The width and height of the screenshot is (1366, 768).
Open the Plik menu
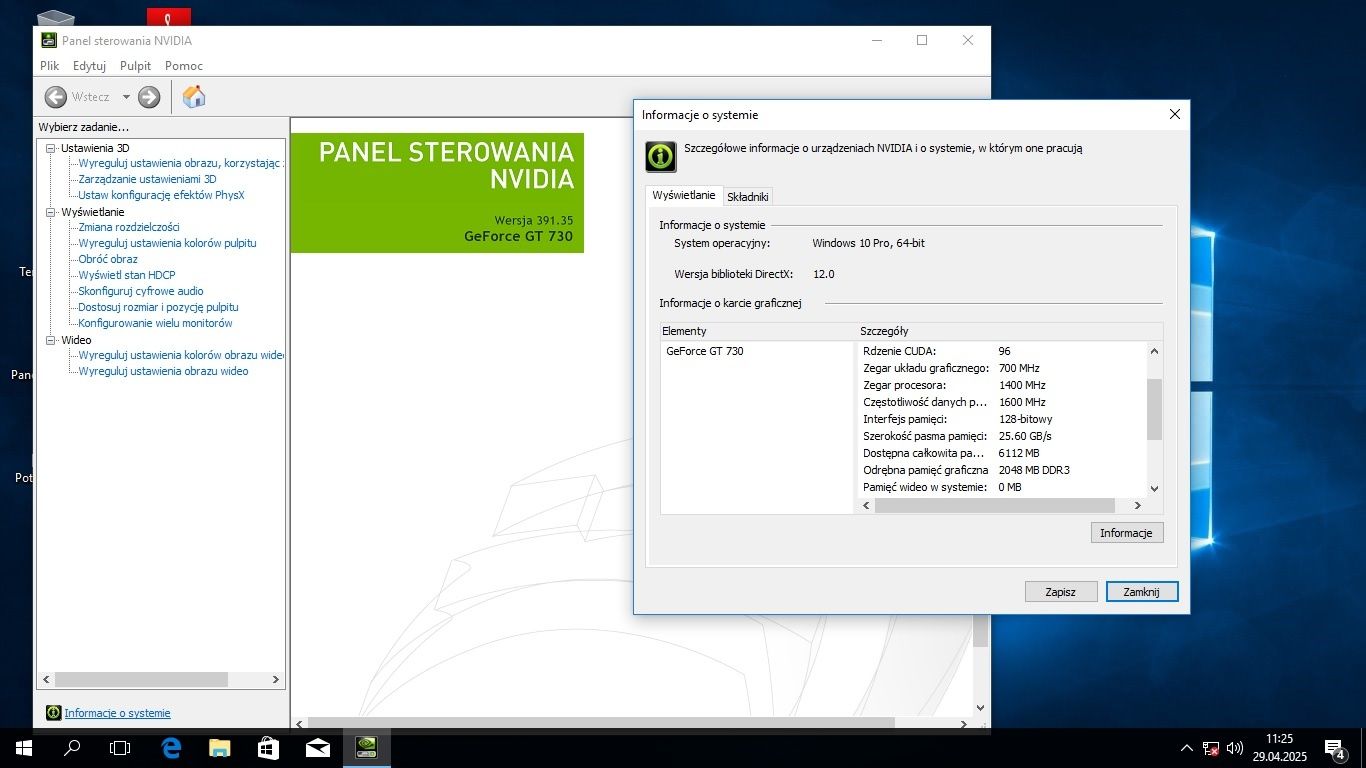tap(50, 66)
